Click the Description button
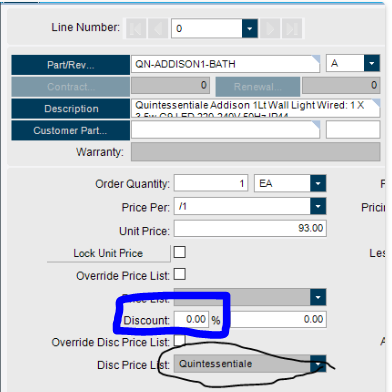The width and height of the screenshot is (392, 392). tap(71, 109)
